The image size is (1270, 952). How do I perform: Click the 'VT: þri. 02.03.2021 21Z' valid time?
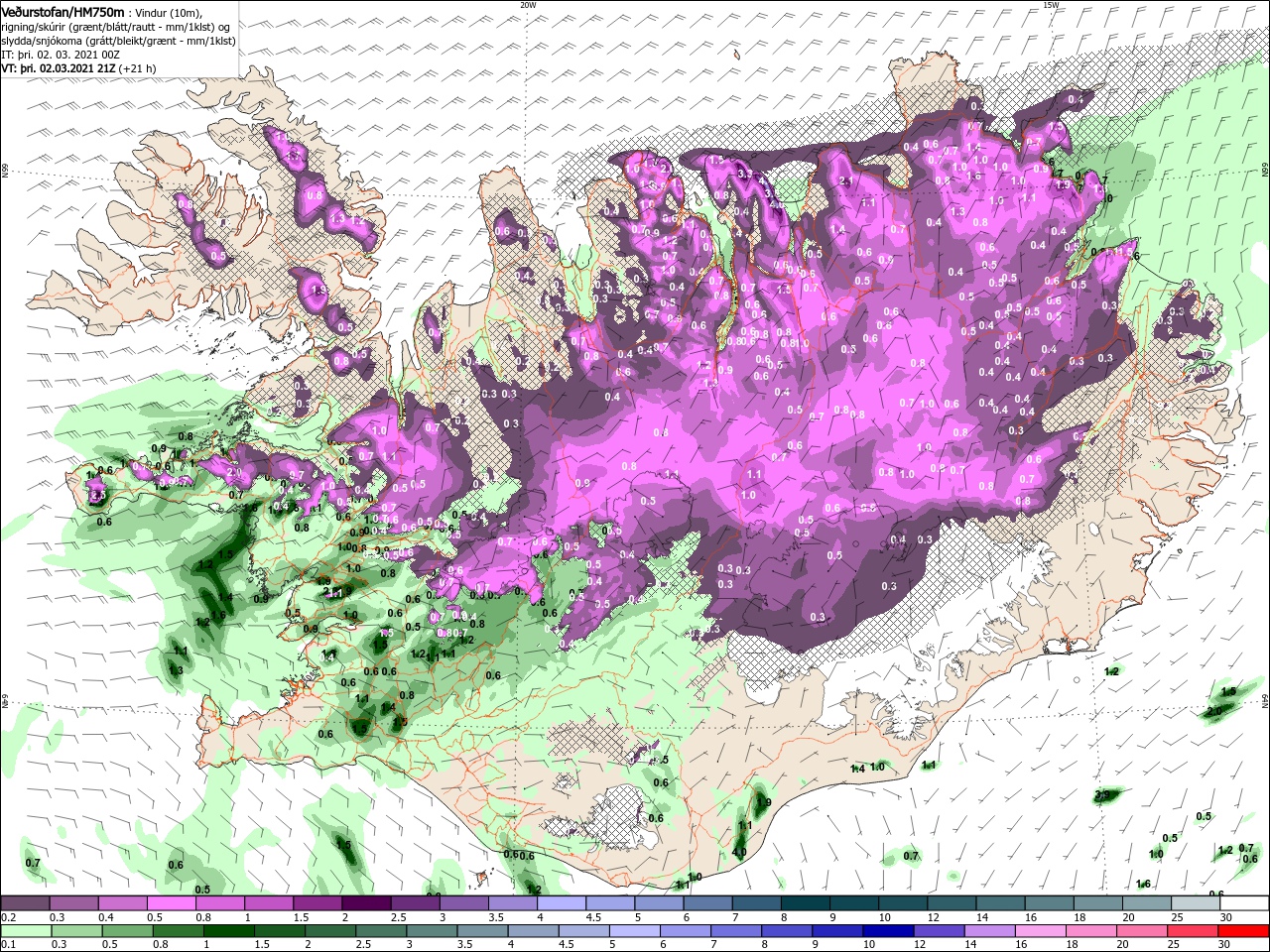point(59,68)
